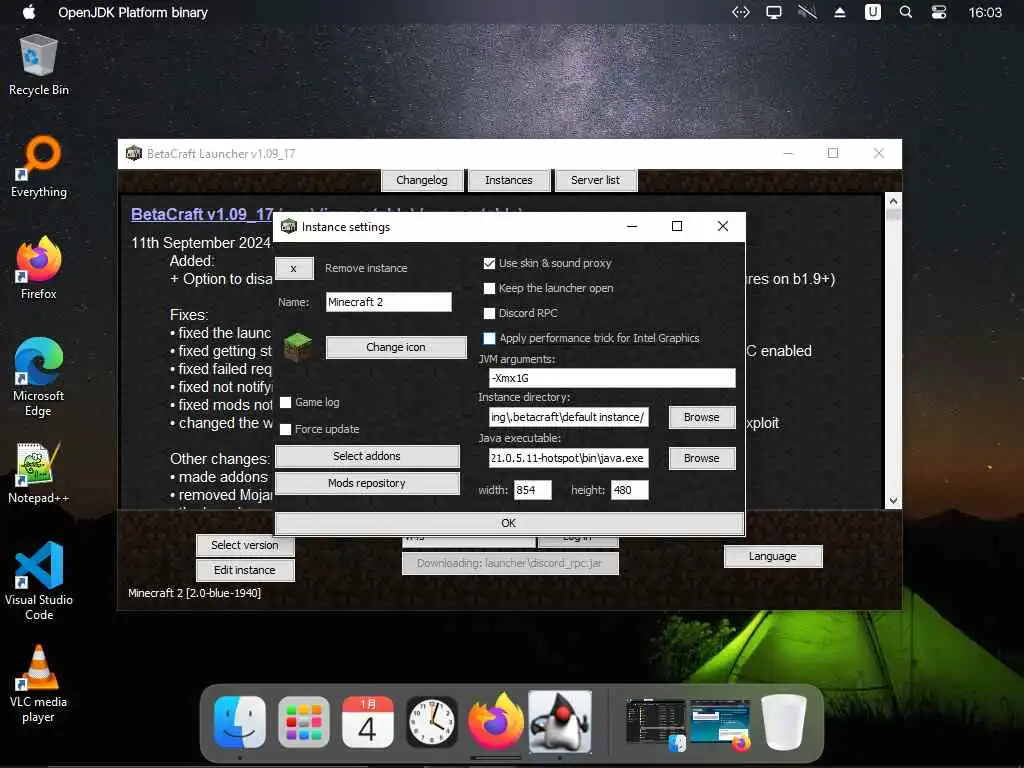Open the dock's dark window thumbnail with Finder badge
This screenshot has height=768, width=1024.
click(x=655, y=723)
